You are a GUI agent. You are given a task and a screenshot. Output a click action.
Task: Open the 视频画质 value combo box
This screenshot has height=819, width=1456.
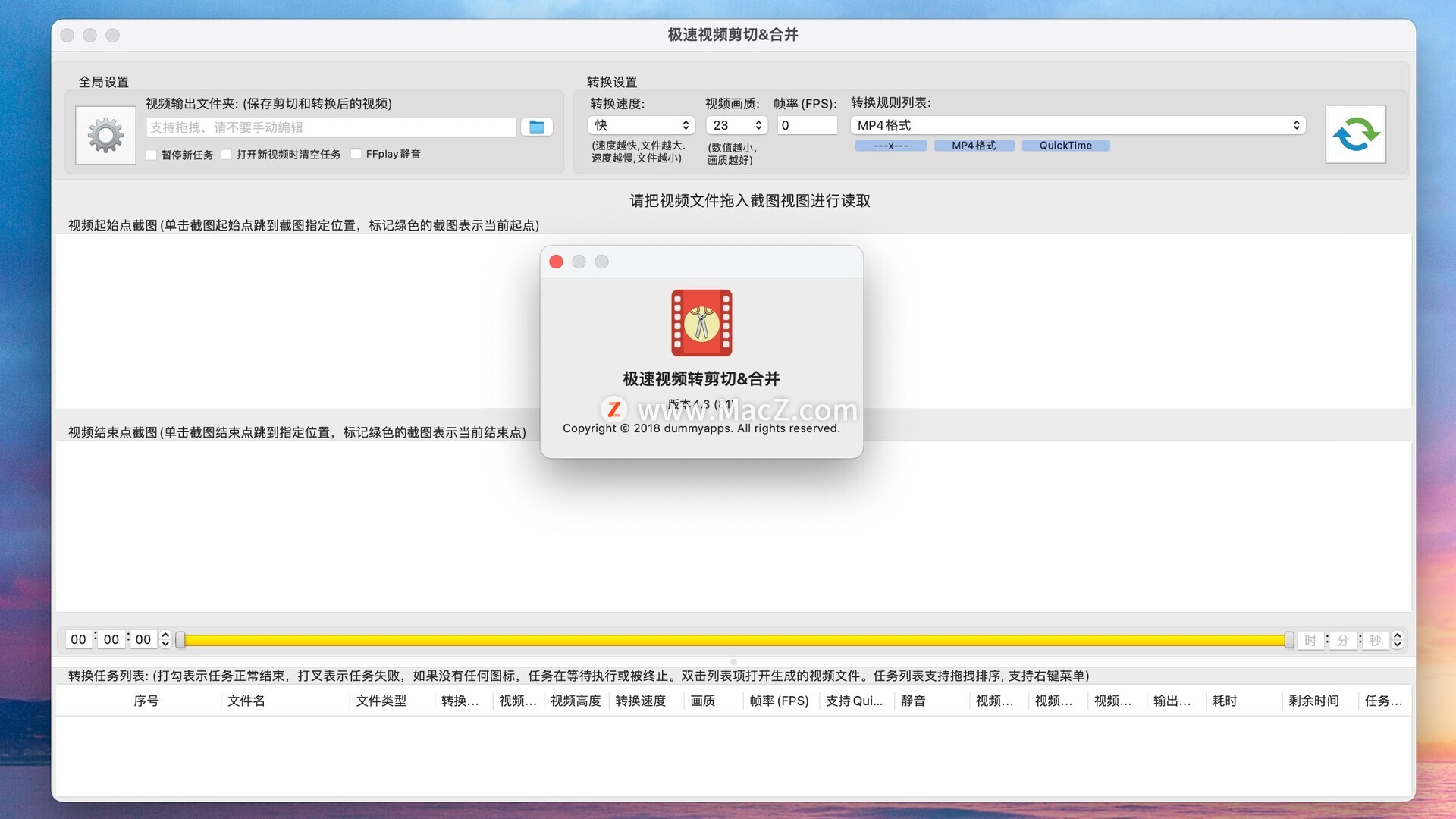coord(736,125)
